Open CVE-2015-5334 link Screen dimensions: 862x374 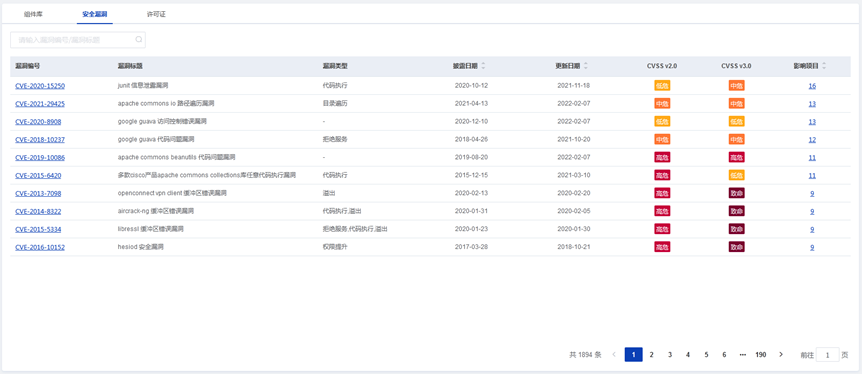[x=38, y=229]
